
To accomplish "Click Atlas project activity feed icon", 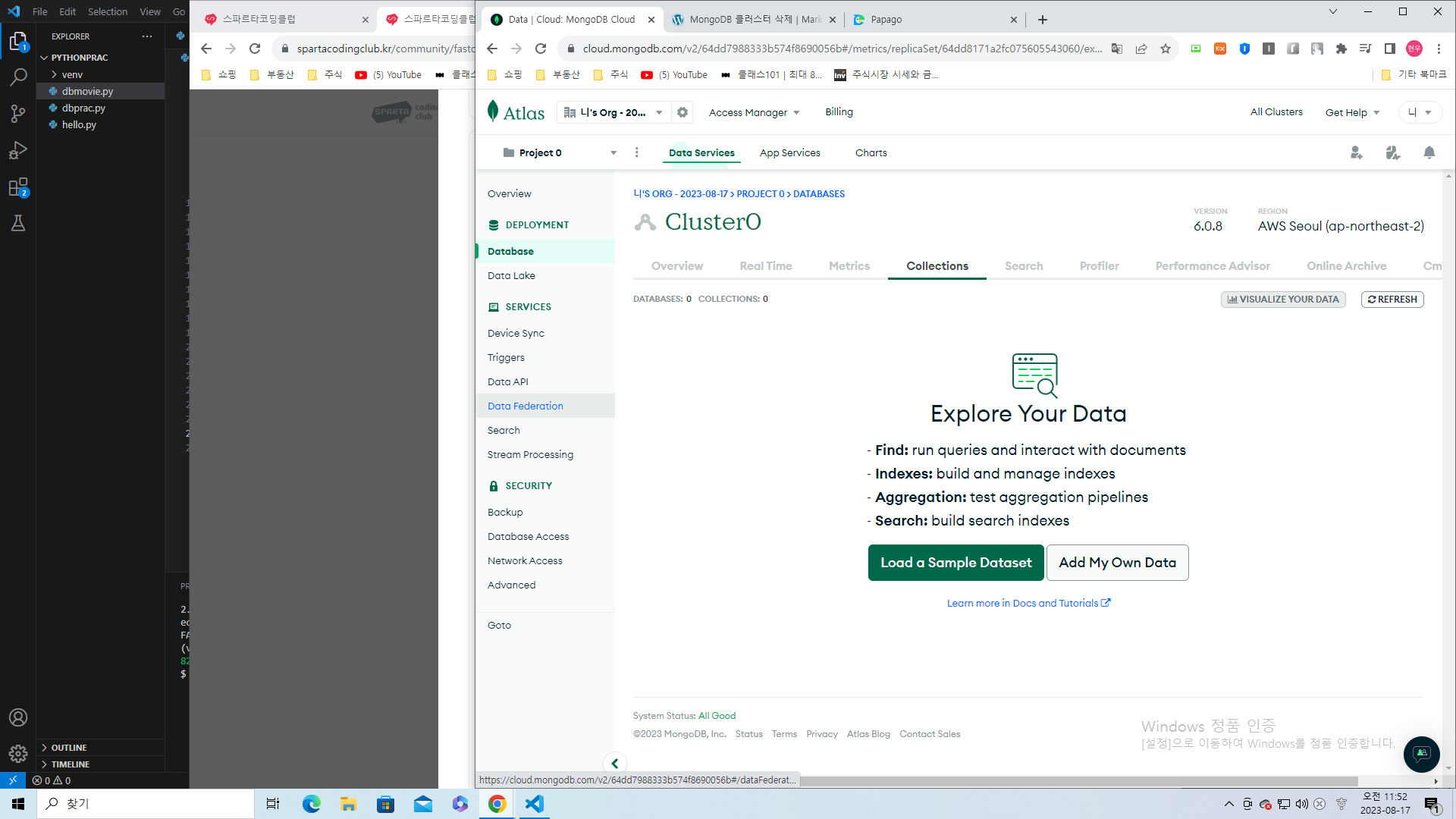I will pos(1393,152).
